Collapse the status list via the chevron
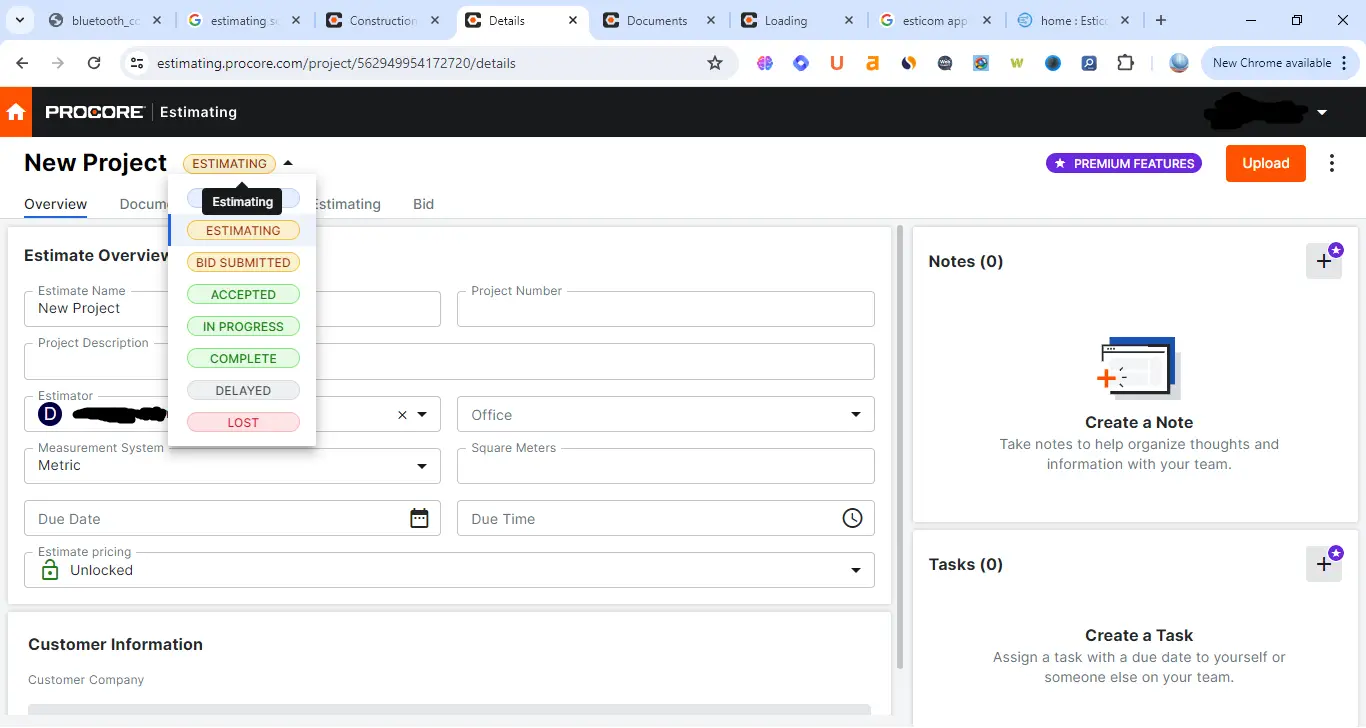 tap(288, 163)
